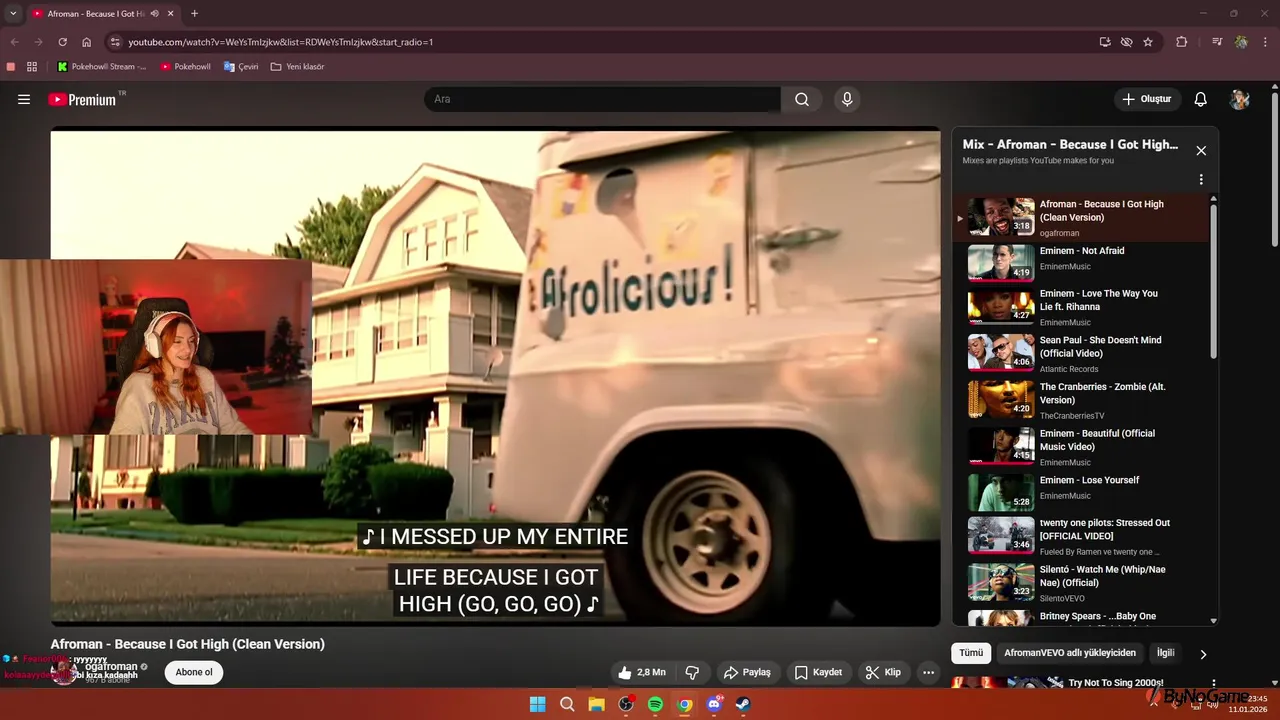Start voice search with microphone icon
The image size is (1280, 720).
point(847,99)
